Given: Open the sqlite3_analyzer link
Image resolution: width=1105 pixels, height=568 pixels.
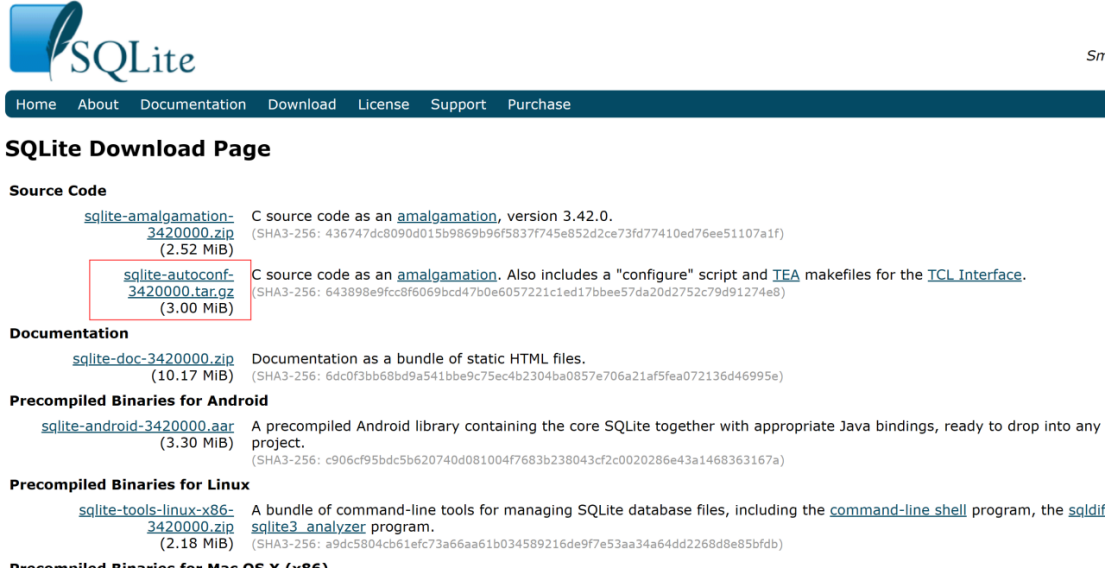Looking at the screenshot, I should (309, 526).
